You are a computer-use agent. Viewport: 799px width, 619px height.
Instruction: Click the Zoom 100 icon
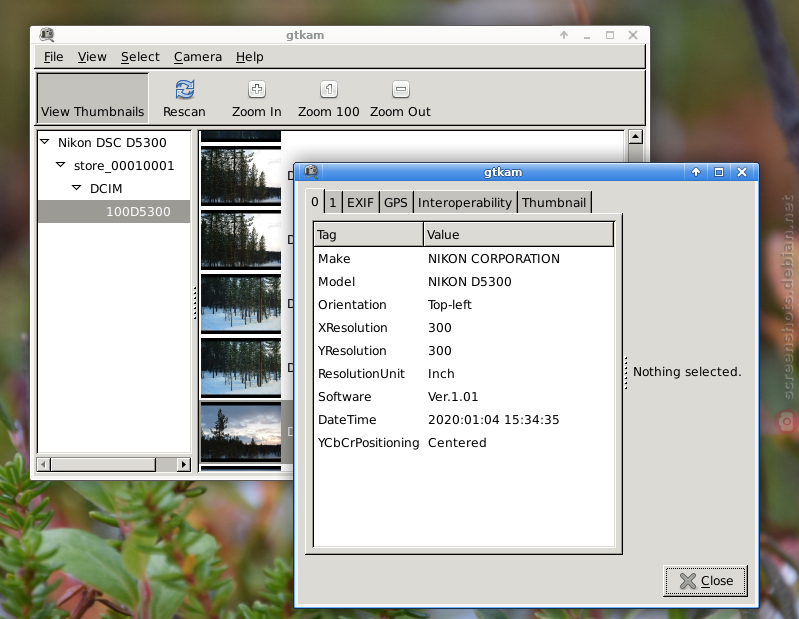[329, 89]
